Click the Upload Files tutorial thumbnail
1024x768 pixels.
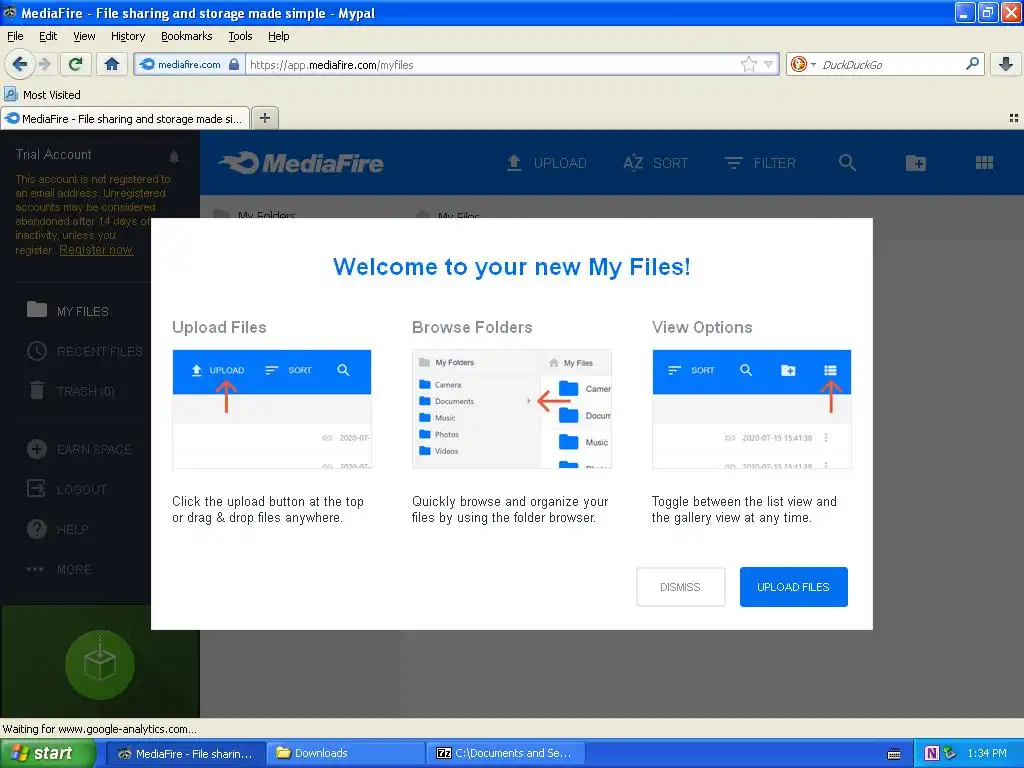[272, 409]
